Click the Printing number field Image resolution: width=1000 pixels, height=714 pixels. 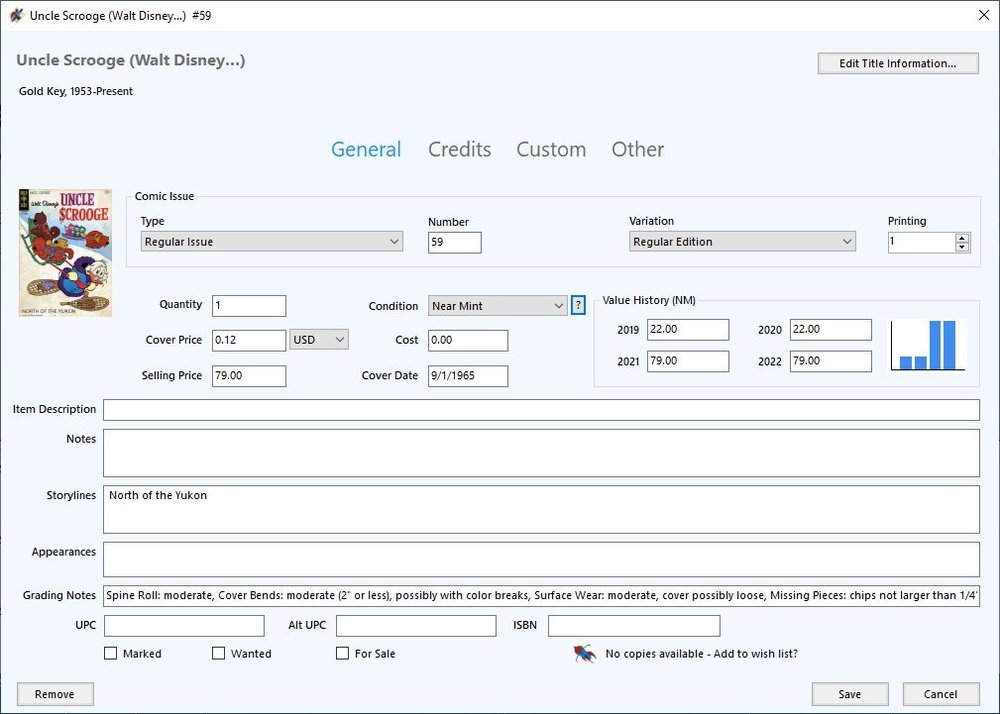(x=922, y=242)
